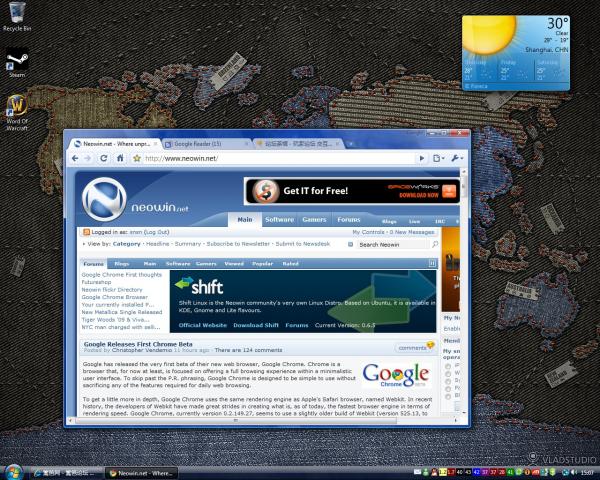Screen dimensions: 600x480
Task: Close the Neowin.net tab
Action: point(155,144)
